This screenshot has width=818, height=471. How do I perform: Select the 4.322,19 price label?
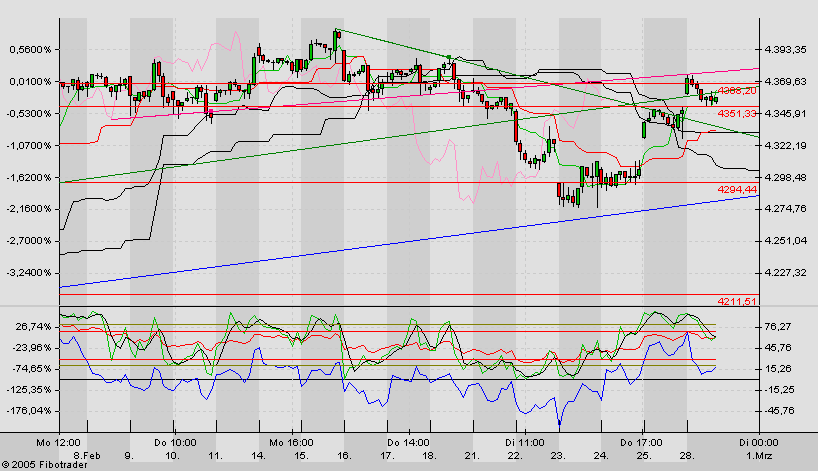point(785,146)
